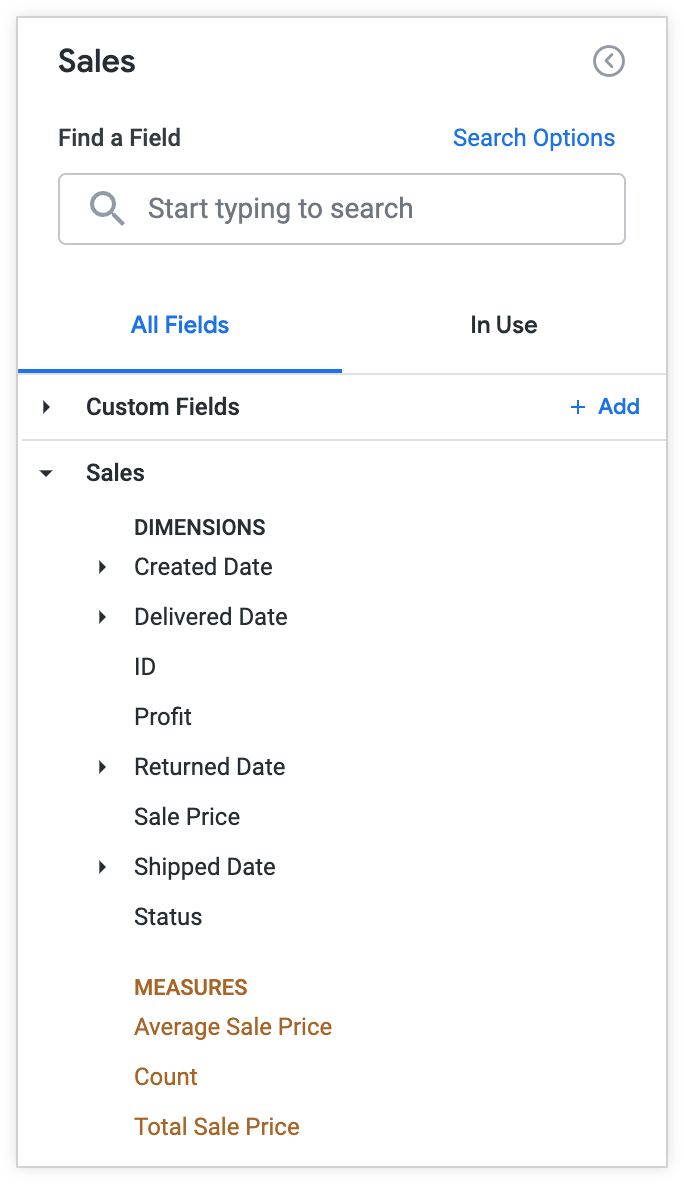The width and height of the screenshot is (684, 1184).
Task: Click the magnifying glass search icon
Action: [x=107, y=208]
